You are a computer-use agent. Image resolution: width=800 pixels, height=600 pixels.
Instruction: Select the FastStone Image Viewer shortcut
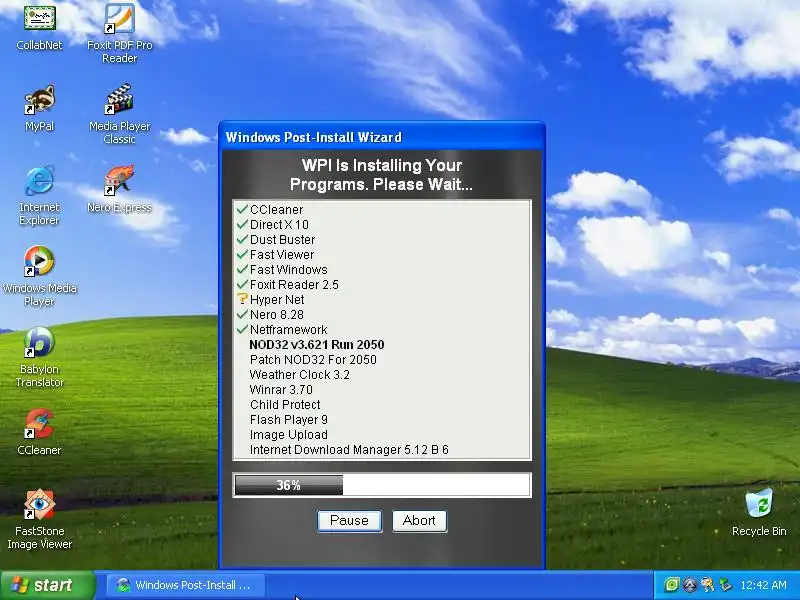point(39,519)
